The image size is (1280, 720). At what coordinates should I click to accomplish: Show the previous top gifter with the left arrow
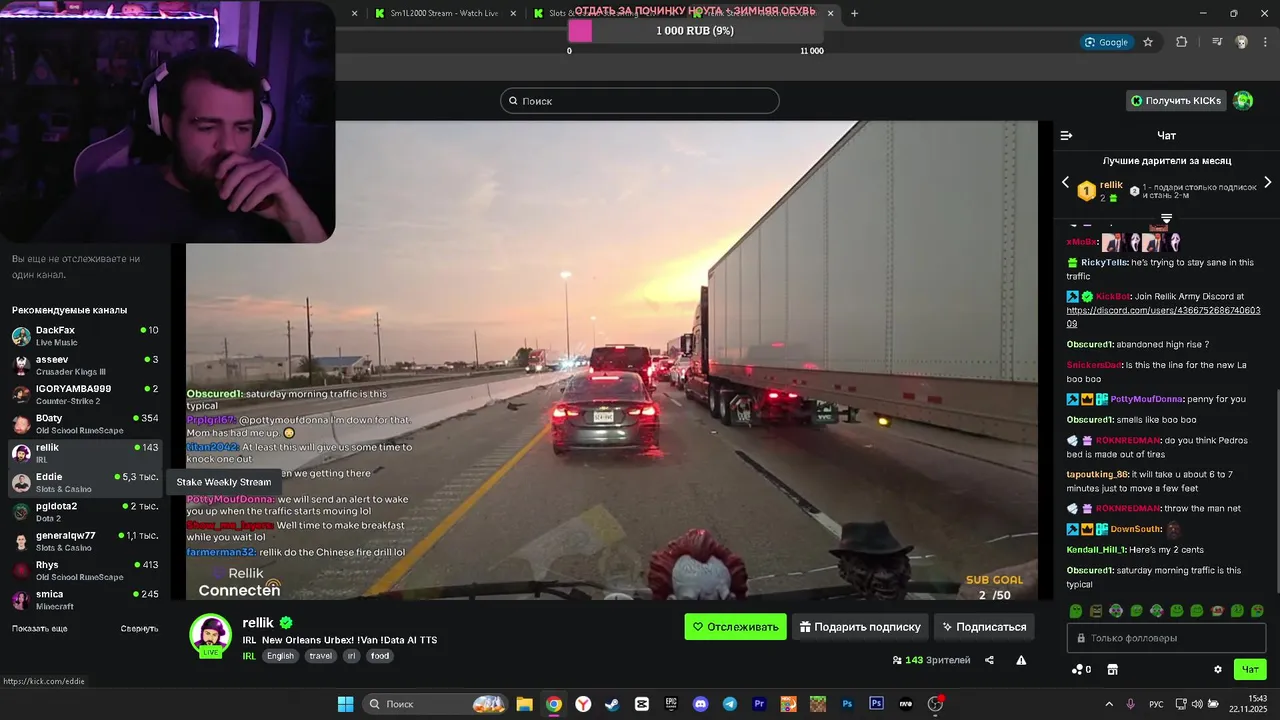coord(1065,182)
